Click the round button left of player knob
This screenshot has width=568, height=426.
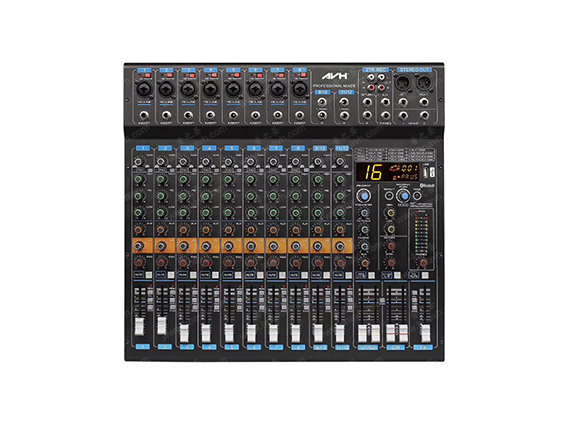(x=389, y=196)
